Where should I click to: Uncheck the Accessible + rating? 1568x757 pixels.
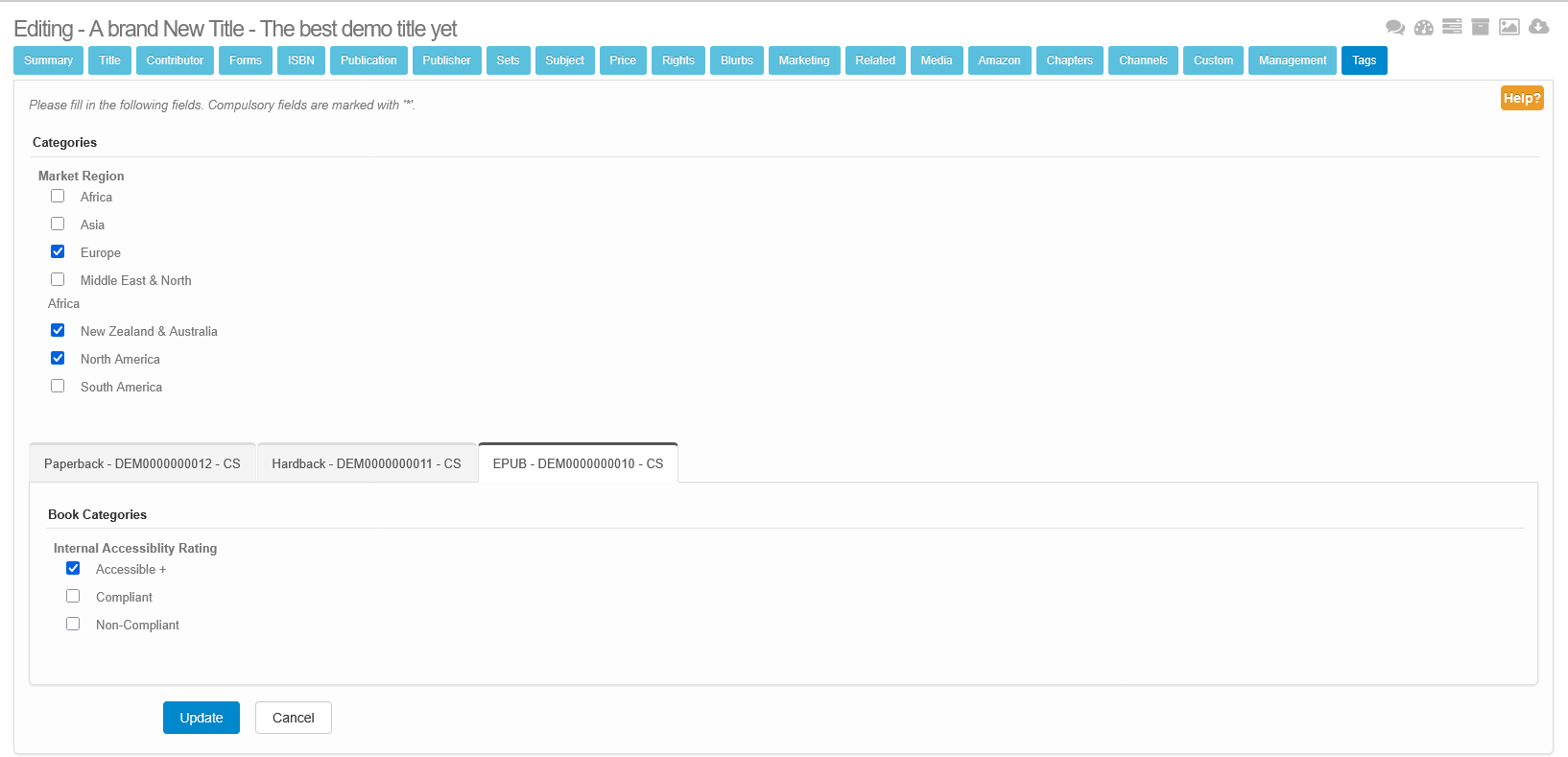73,568
